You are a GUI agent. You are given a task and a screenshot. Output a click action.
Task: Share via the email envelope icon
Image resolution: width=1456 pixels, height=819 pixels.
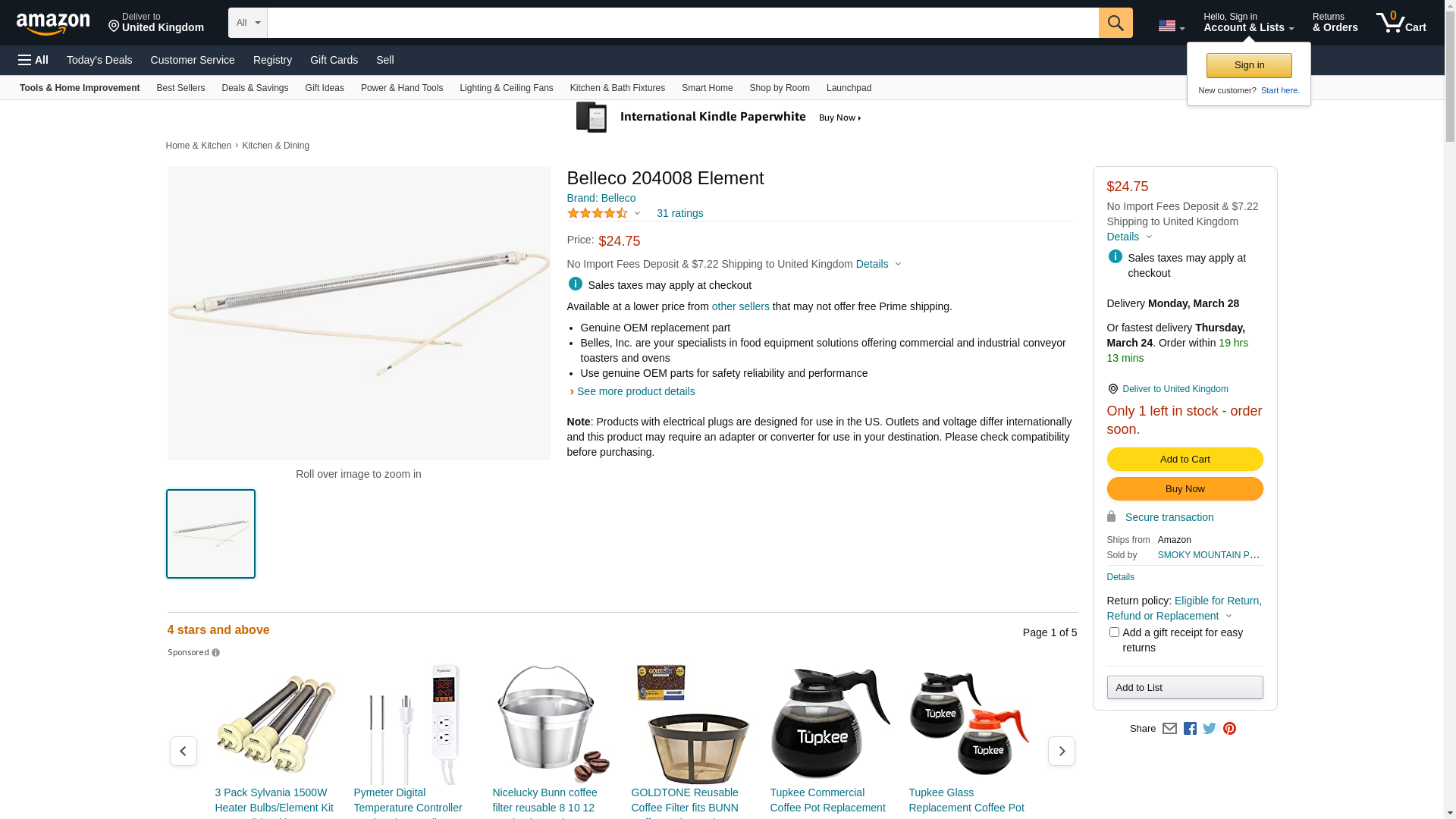click(1169, 729)
